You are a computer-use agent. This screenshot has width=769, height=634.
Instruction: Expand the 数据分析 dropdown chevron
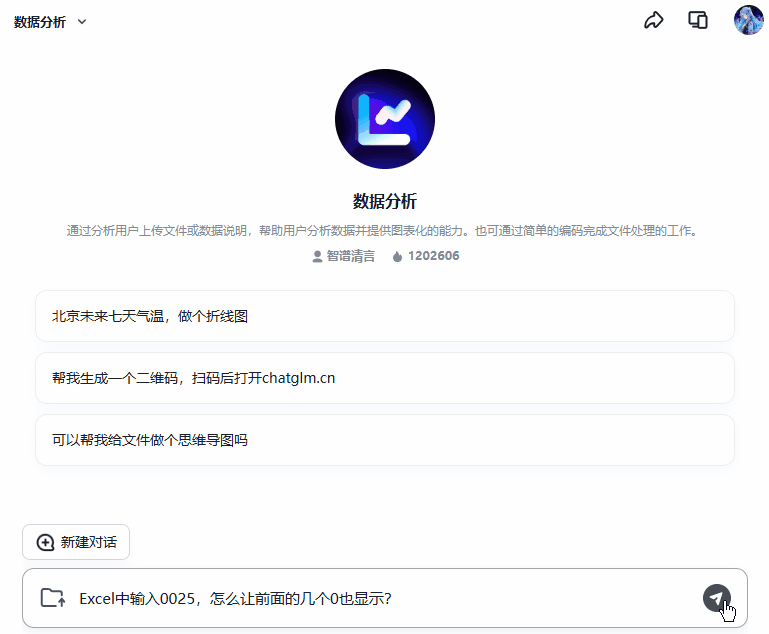tap(82, 22)
